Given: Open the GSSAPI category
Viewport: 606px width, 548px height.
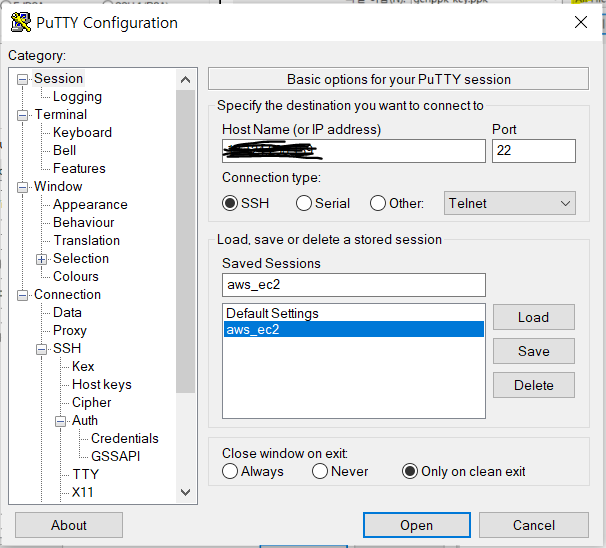Looking at the screenshot, I should tap(115, 456).
